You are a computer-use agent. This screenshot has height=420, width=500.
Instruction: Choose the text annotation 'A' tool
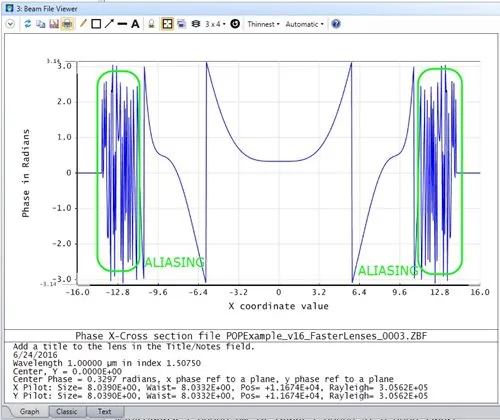135,24
